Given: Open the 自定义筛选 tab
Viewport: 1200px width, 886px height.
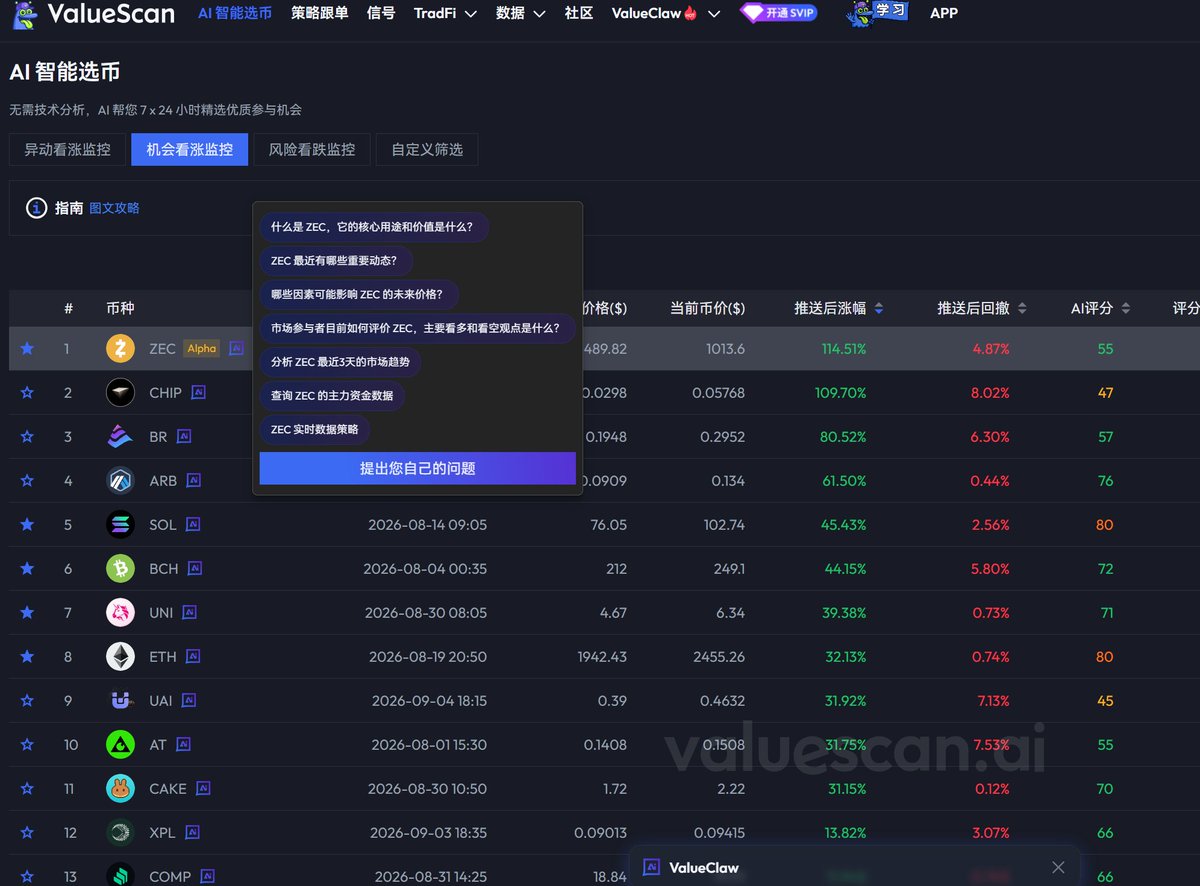Looking at the screenshot, I should click(x=427, y=149).
